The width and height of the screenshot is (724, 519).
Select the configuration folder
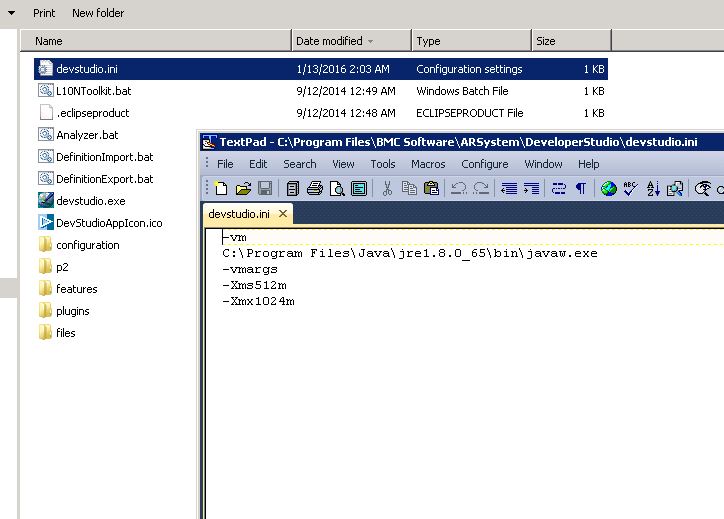[x=87, y=245]
